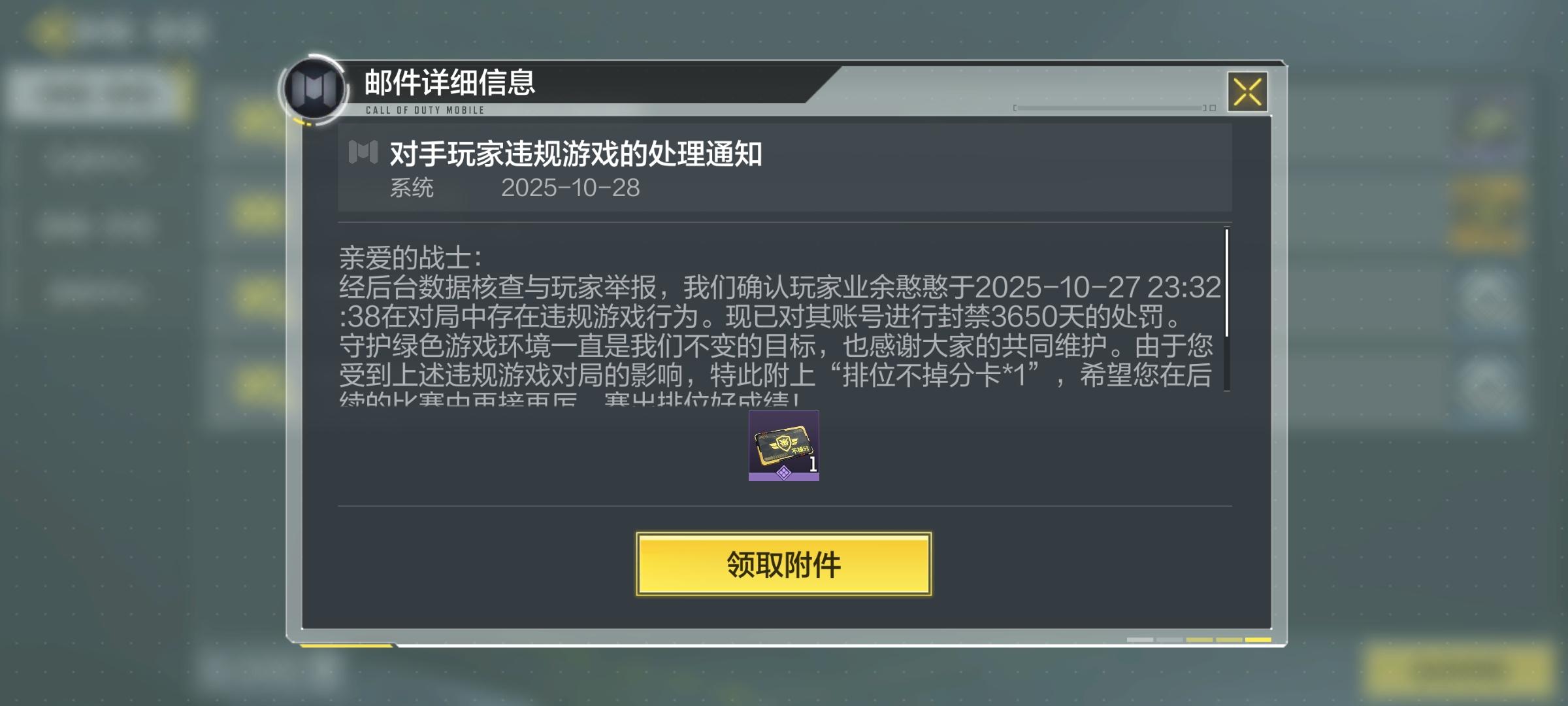Click the yellow striped indicator on the dialog's lower edge
Screen dimensions: 1568x706
[x=1199, y=639]
